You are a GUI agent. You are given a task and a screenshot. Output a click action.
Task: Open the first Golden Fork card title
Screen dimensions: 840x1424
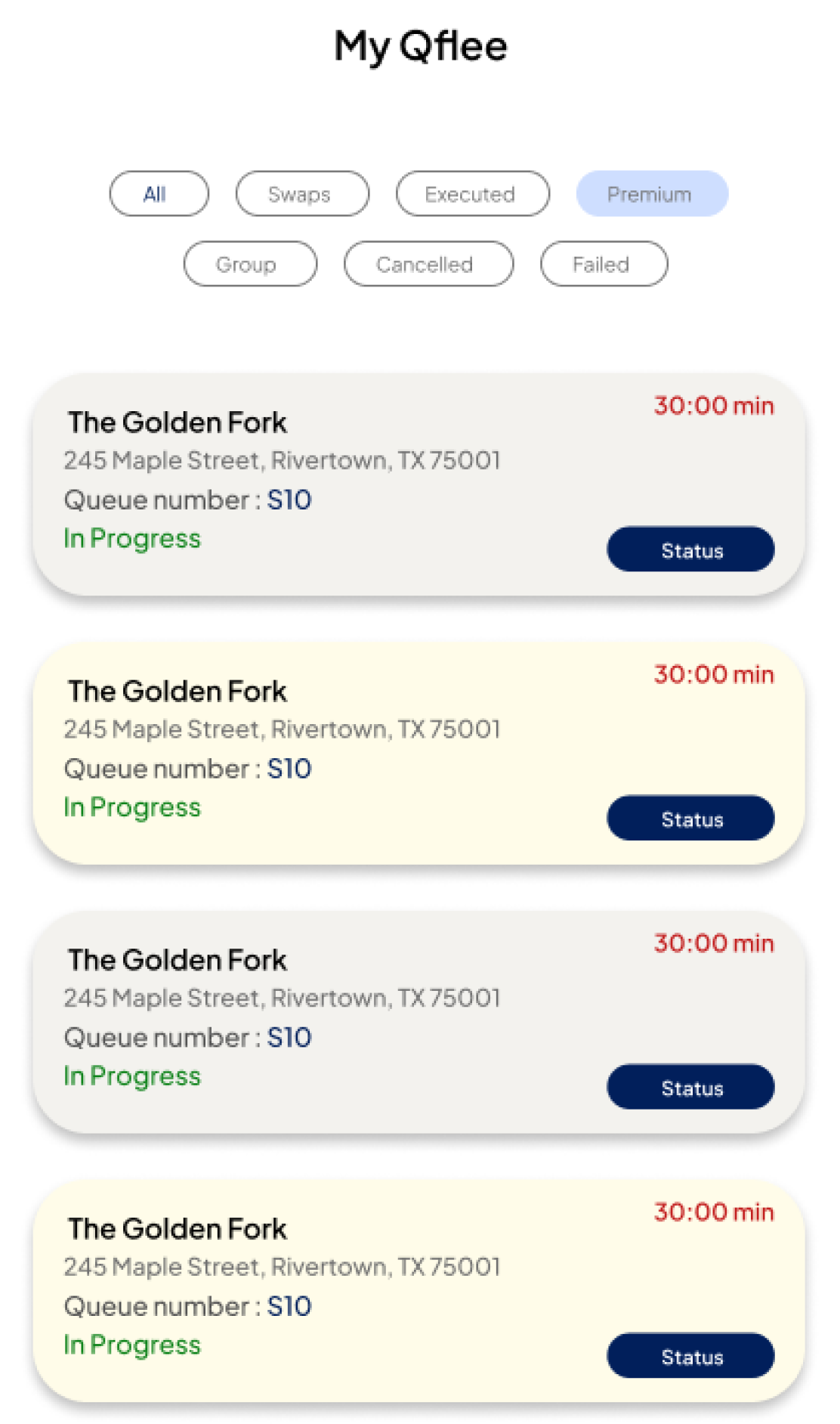pyautogui.click(x=178, y=423)
